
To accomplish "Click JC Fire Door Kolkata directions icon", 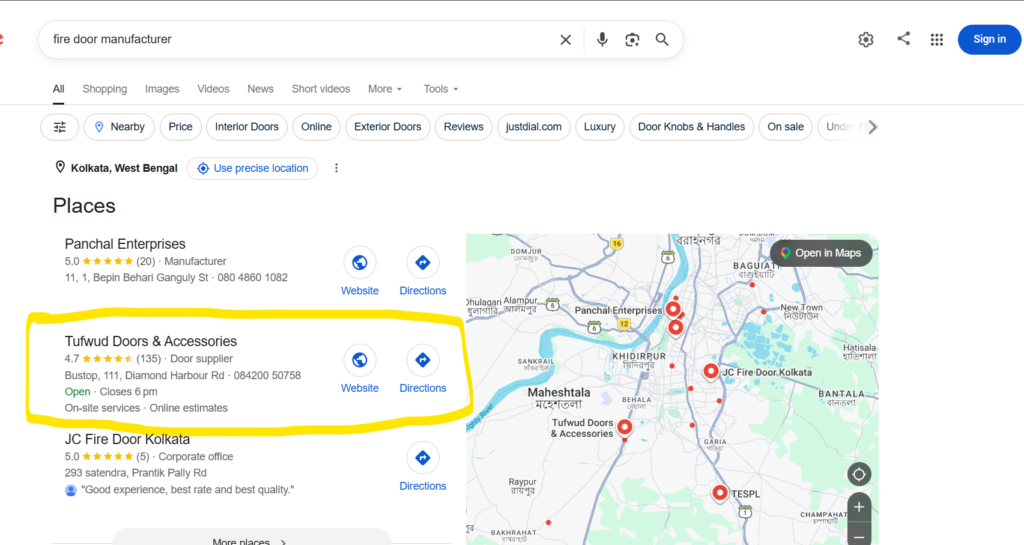I will pos(423,458).
